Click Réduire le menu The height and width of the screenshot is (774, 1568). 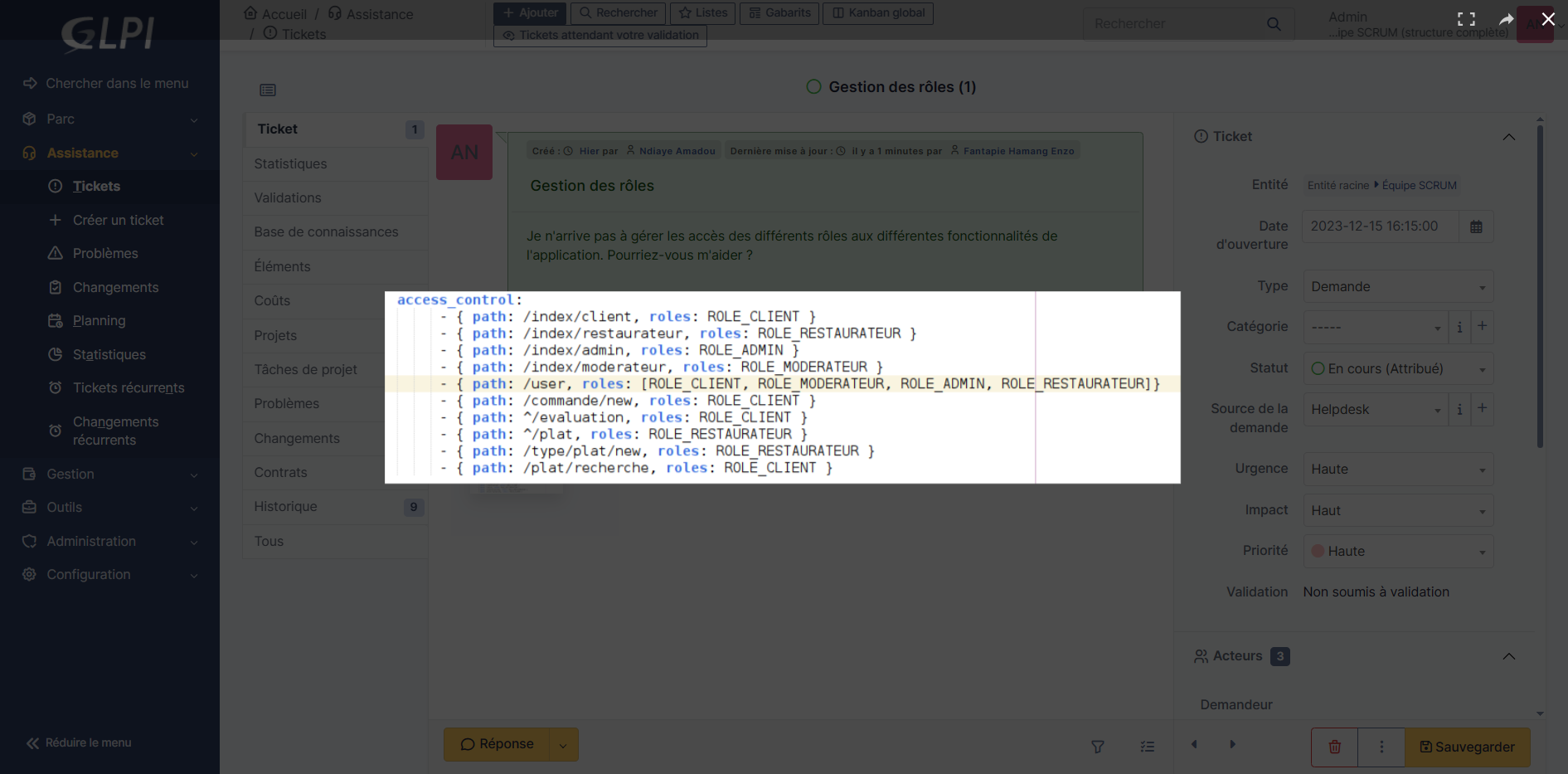pos(79,742)
